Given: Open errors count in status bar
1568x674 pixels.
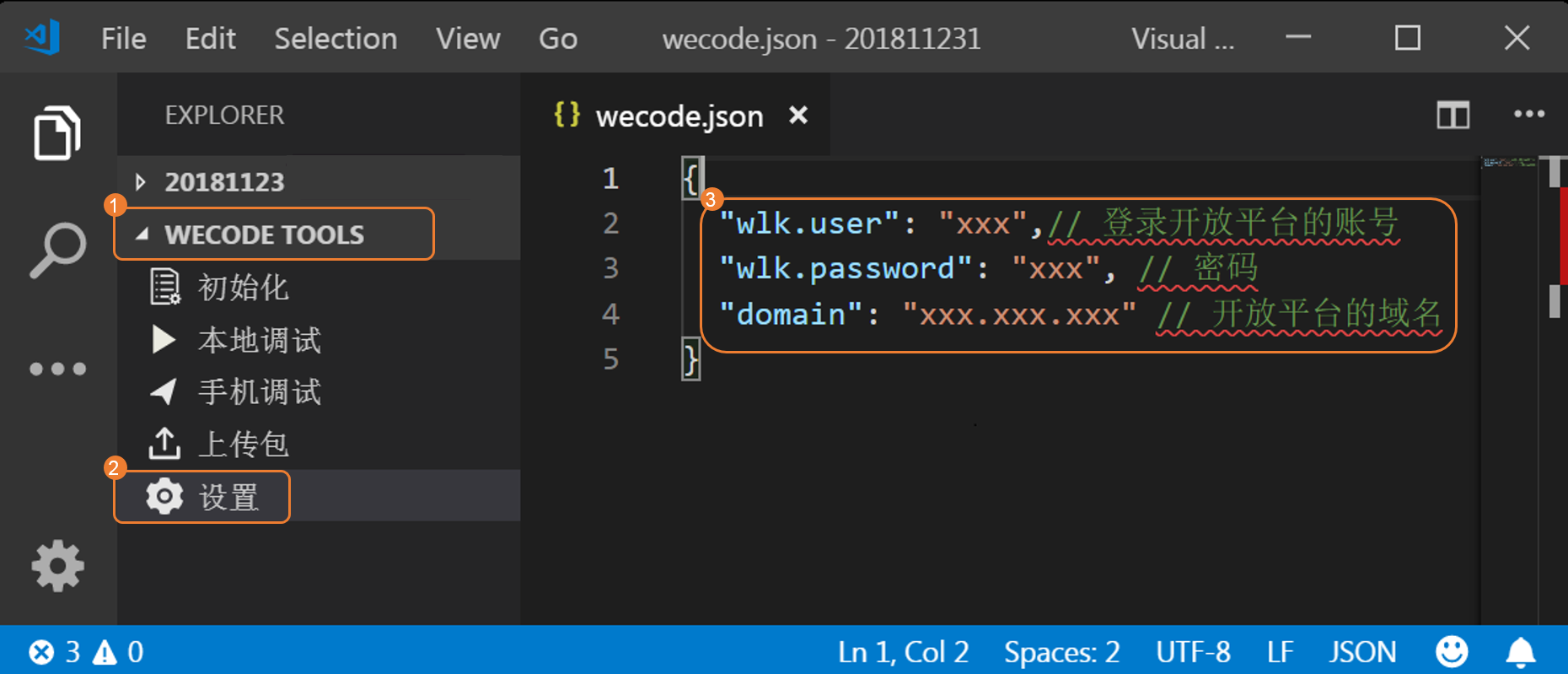Looking at the screenshot, I should (54, 652).
